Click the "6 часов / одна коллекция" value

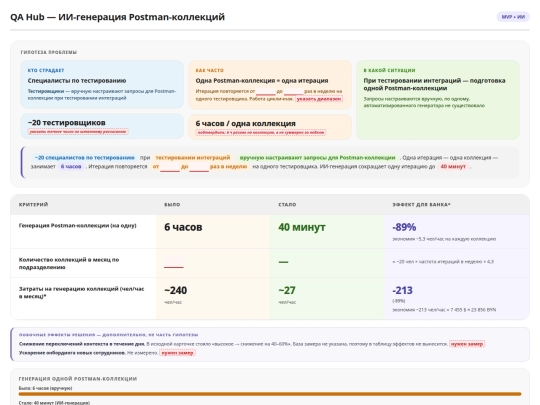(246, 123)
